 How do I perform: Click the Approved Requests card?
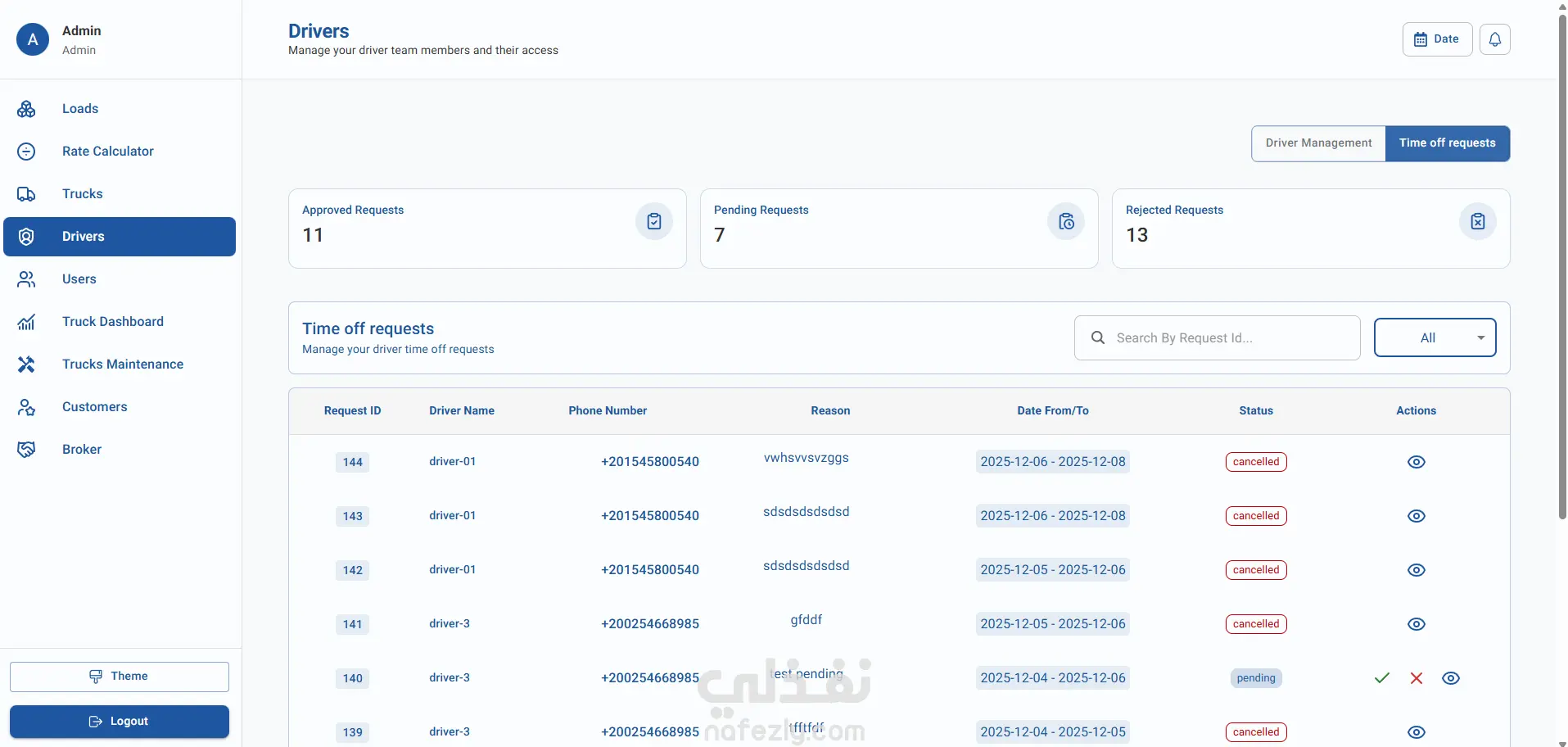tap(487, 229)
